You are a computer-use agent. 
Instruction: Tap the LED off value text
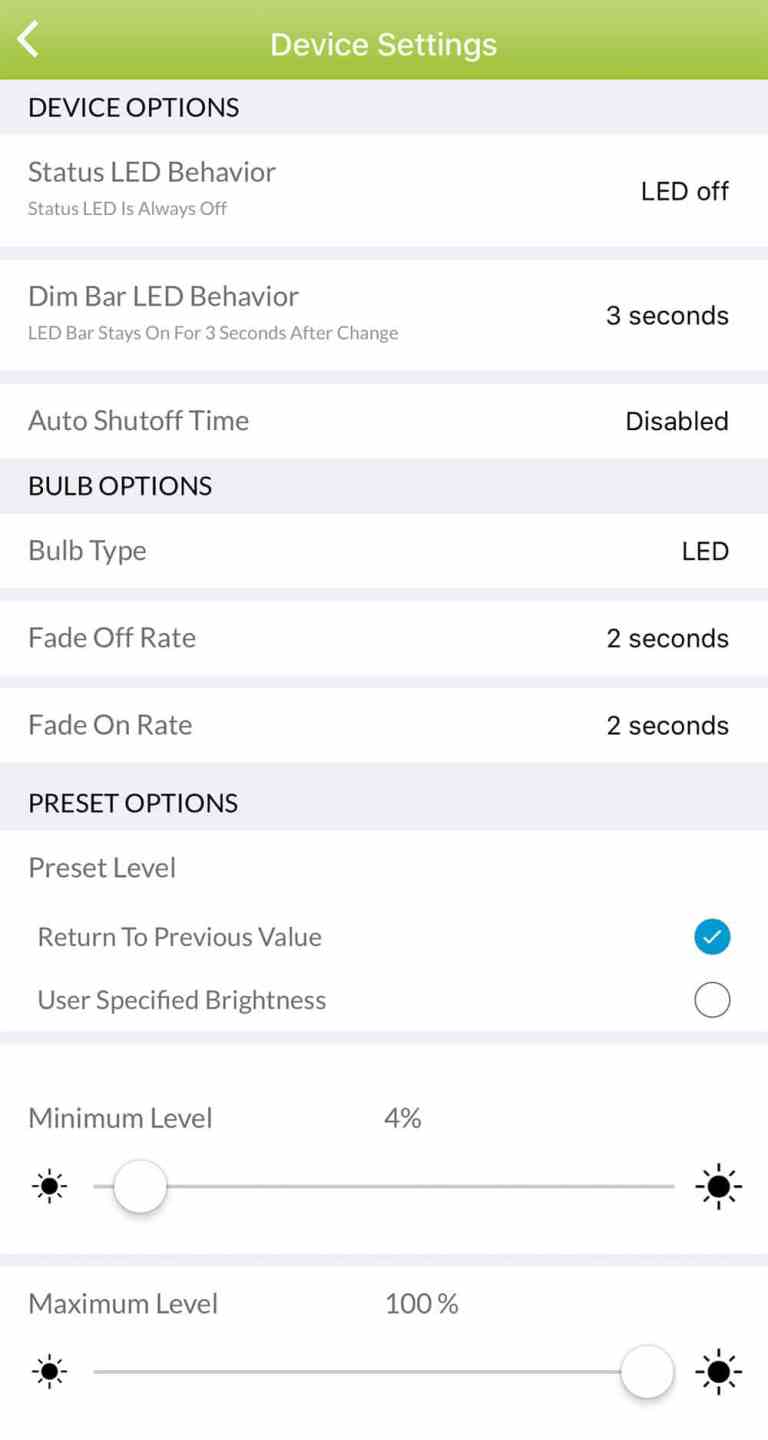684,191
